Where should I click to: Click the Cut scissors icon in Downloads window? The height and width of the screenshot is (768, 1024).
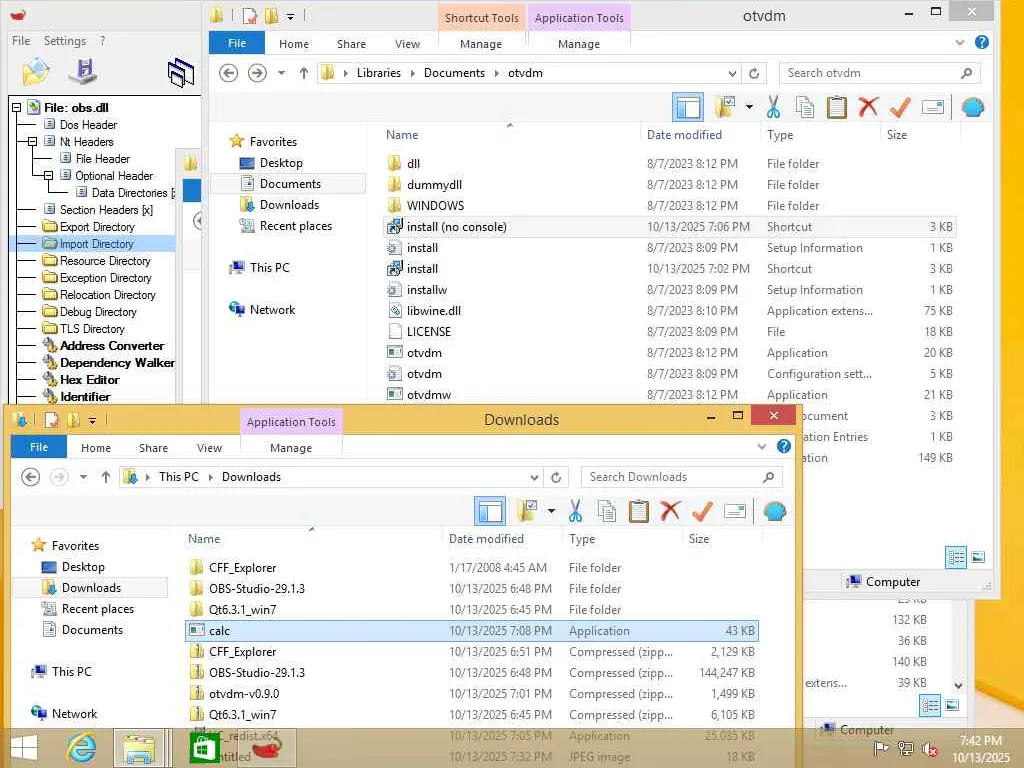[x=575, y=511]
